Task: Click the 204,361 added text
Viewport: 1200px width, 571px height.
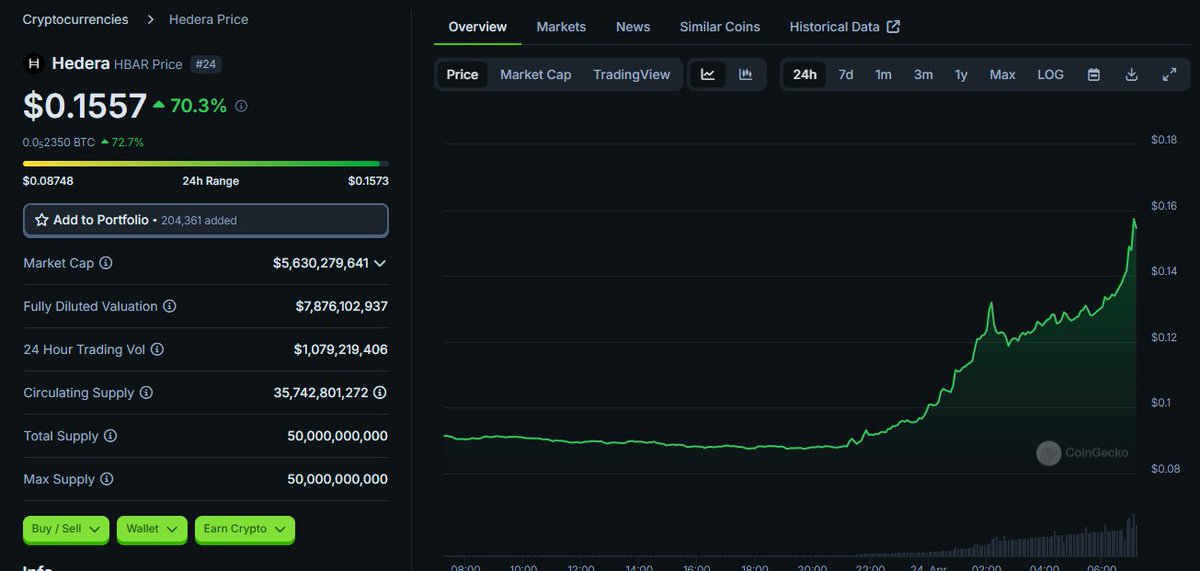Action: tap(199, 220)
